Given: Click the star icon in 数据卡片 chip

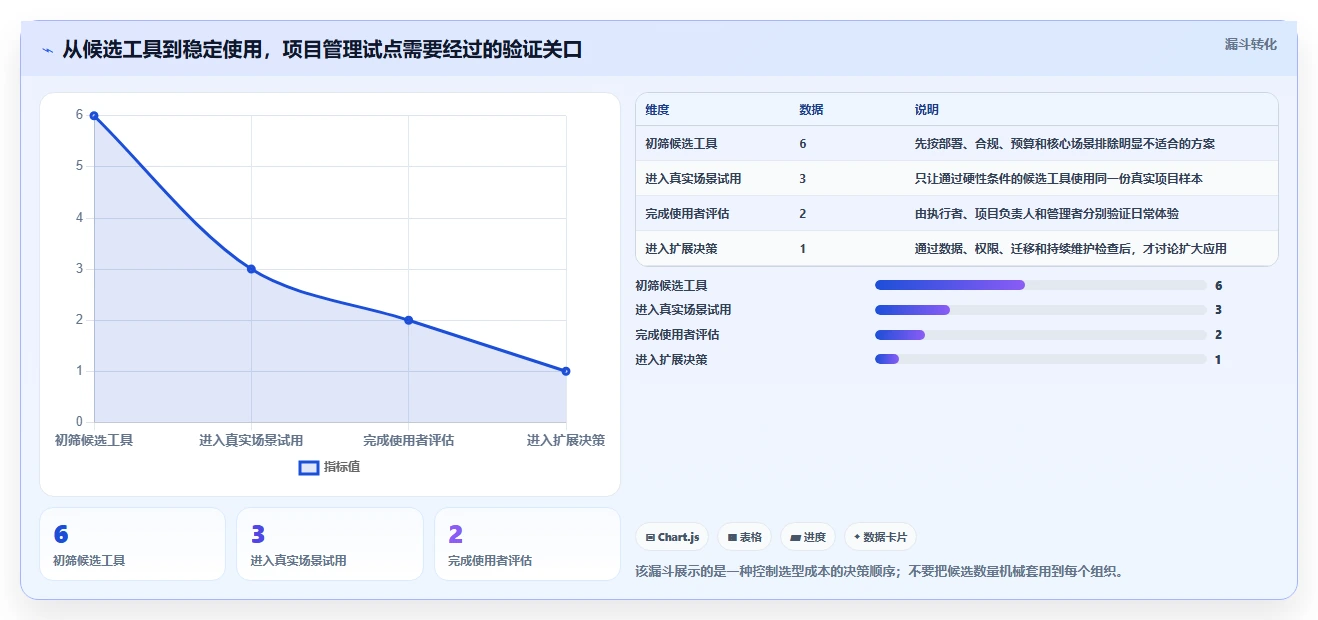Looking at the screenshot, I should 857,537.
